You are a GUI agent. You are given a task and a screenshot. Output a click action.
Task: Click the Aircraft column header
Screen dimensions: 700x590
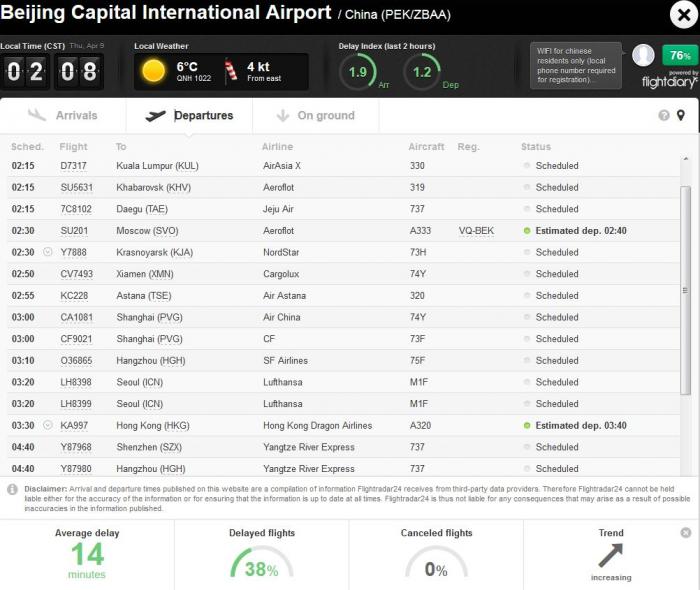pos(426,146)
